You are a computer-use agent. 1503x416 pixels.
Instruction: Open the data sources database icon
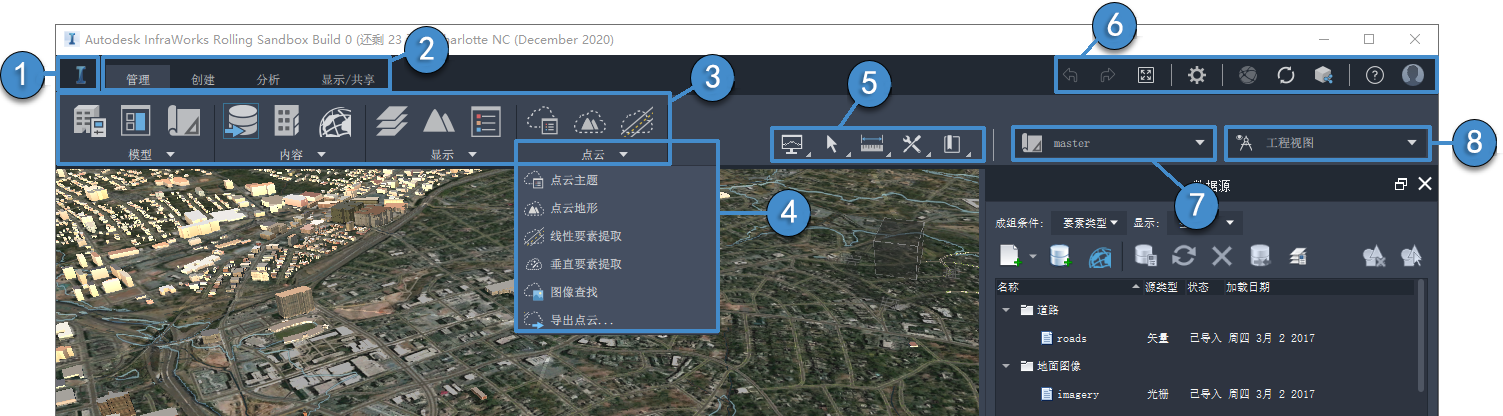241,121
